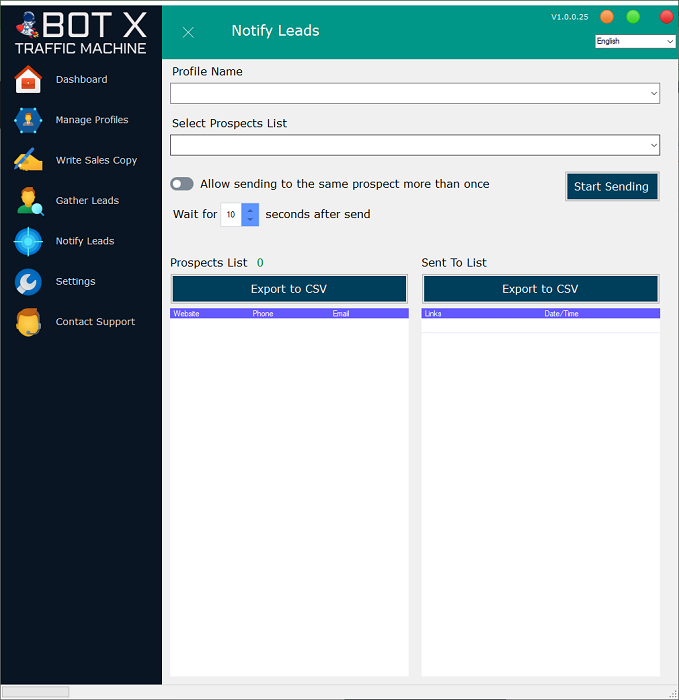
Task: Go to Dashboard menu item
Action: 82,79
